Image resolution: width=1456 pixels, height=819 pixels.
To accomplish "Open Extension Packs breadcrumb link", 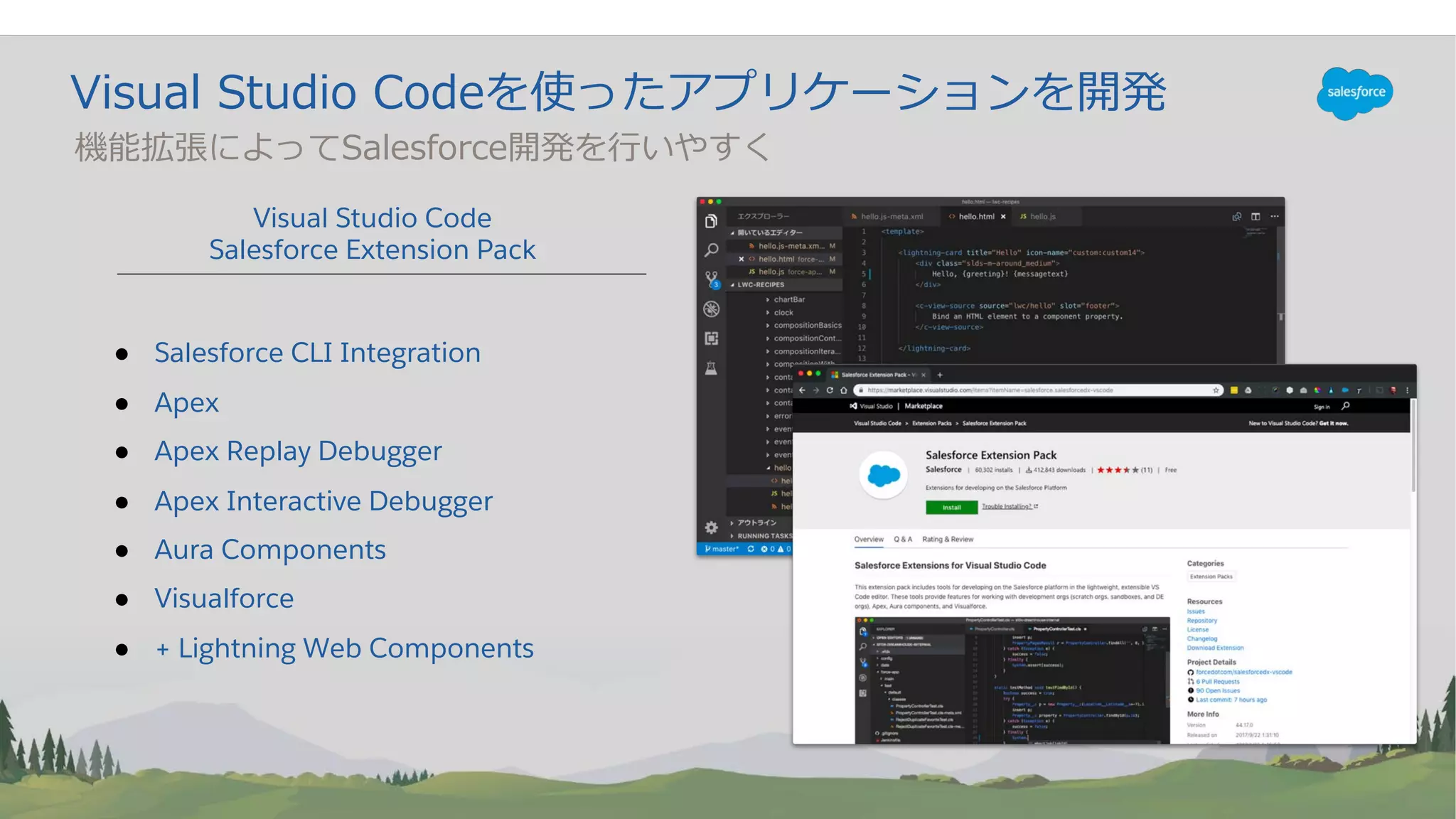I will pyautogui.click(x=932, y=423).
